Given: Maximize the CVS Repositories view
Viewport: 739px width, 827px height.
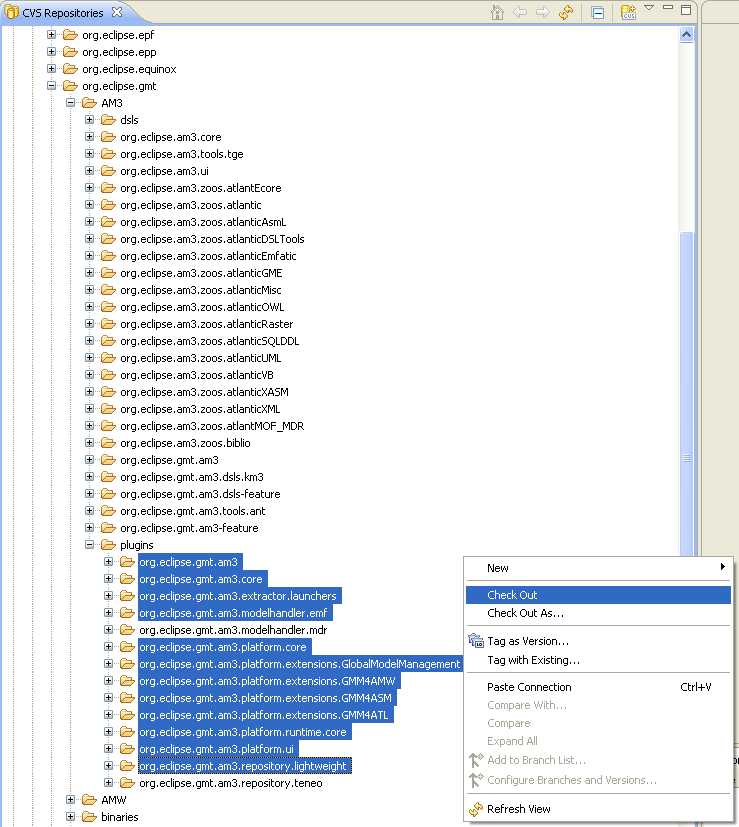Looking at the screenshot, I should (686, 10).
